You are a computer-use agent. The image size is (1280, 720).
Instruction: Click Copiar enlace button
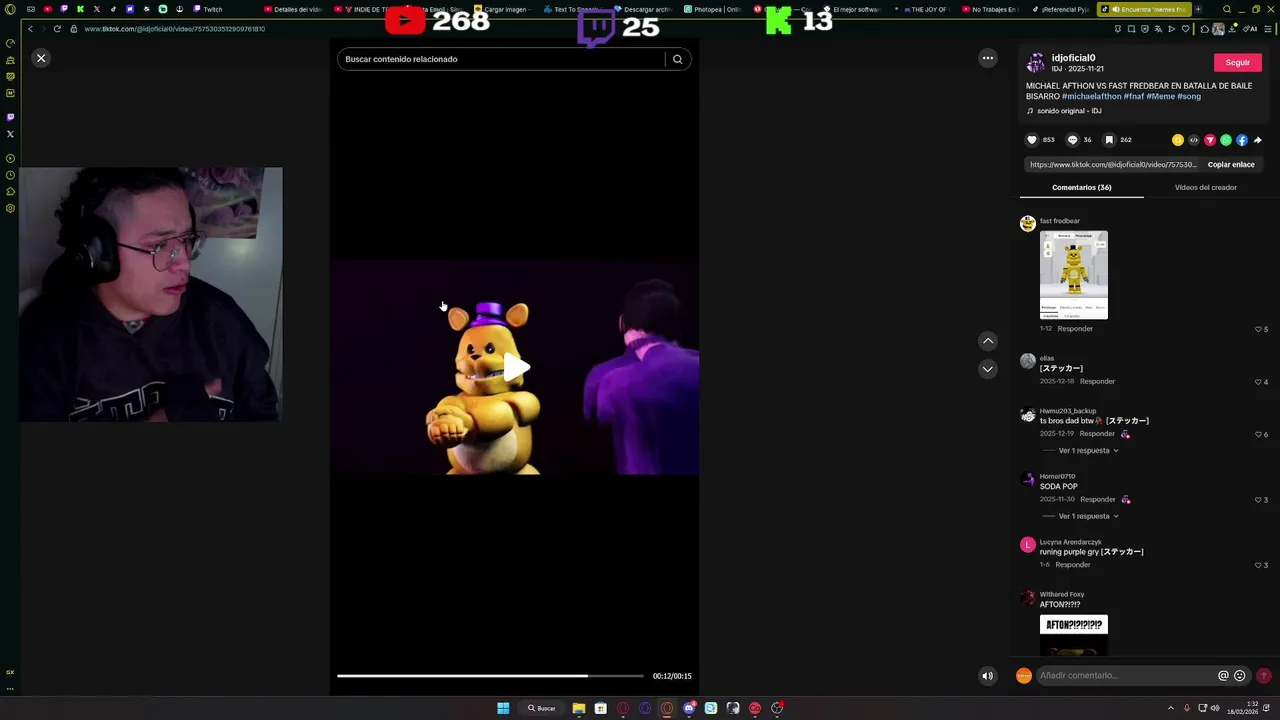1231,164
